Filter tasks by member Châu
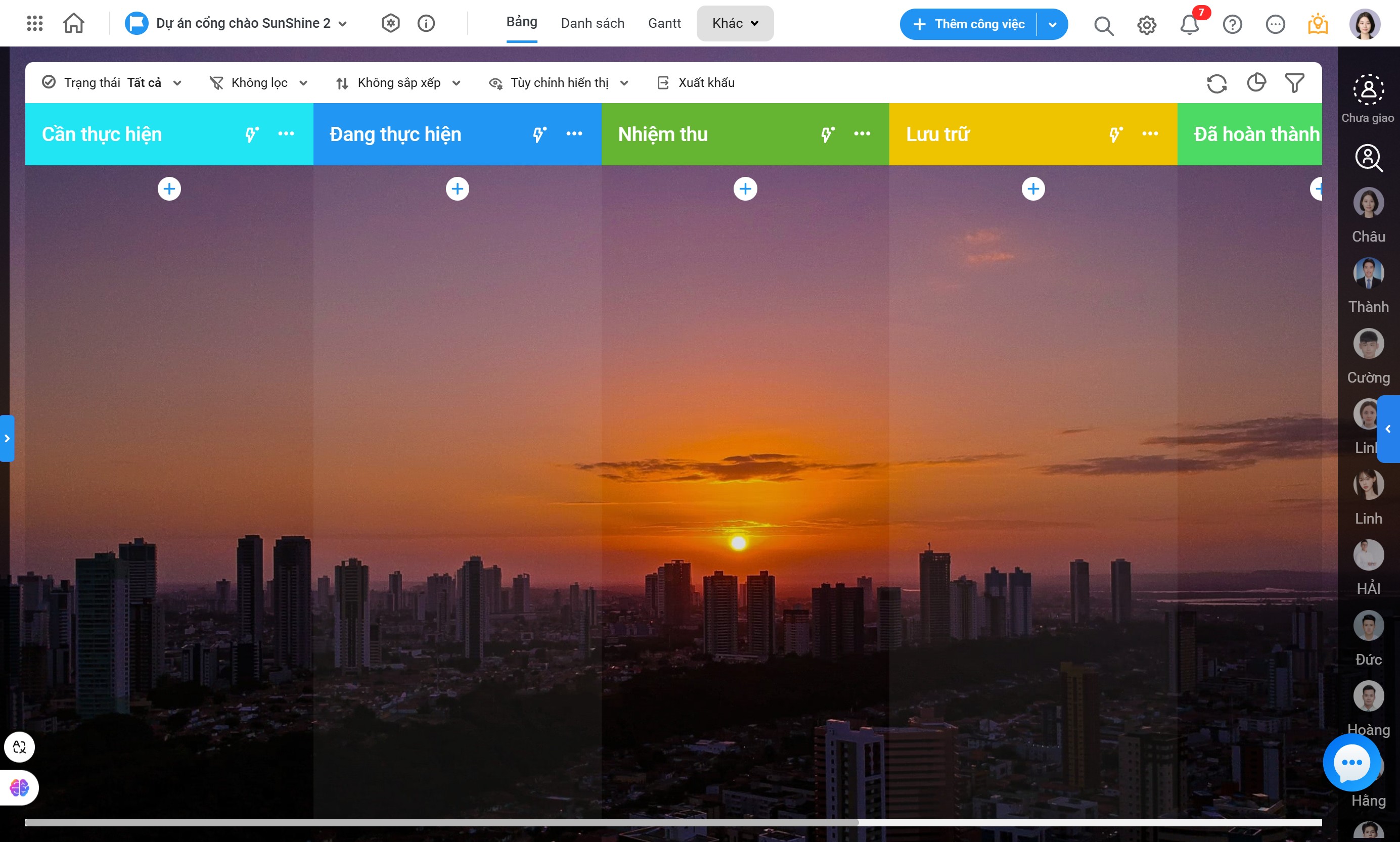This screenshot has width=1400, height=842. pos(1368,203)
